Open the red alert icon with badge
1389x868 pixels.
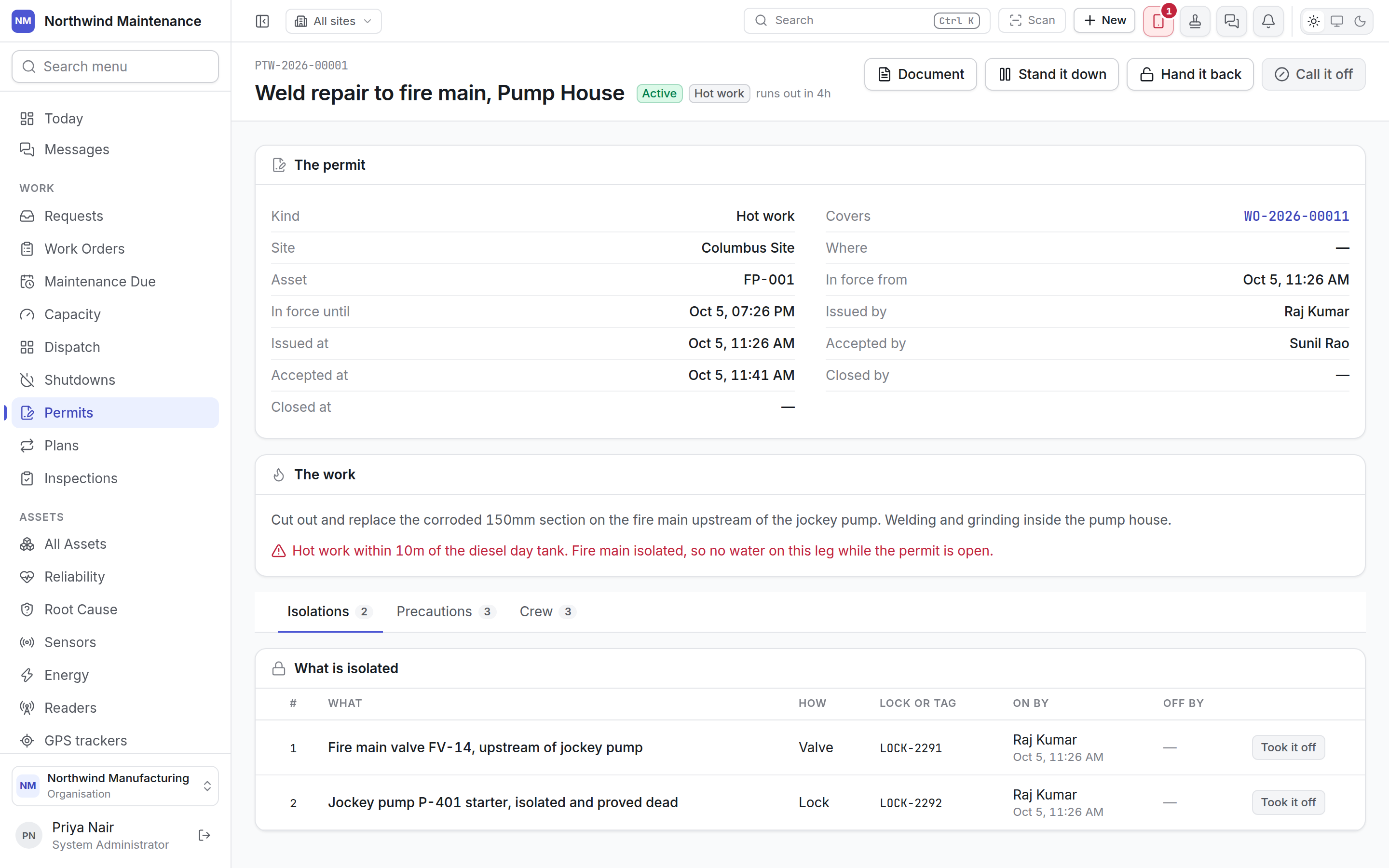[1158, 21]
